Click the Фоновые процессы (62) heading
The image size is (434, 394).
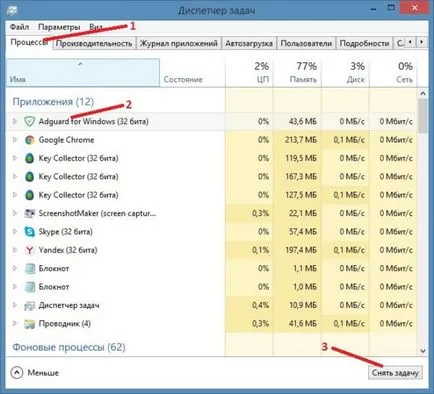click(x=69, y=347)
